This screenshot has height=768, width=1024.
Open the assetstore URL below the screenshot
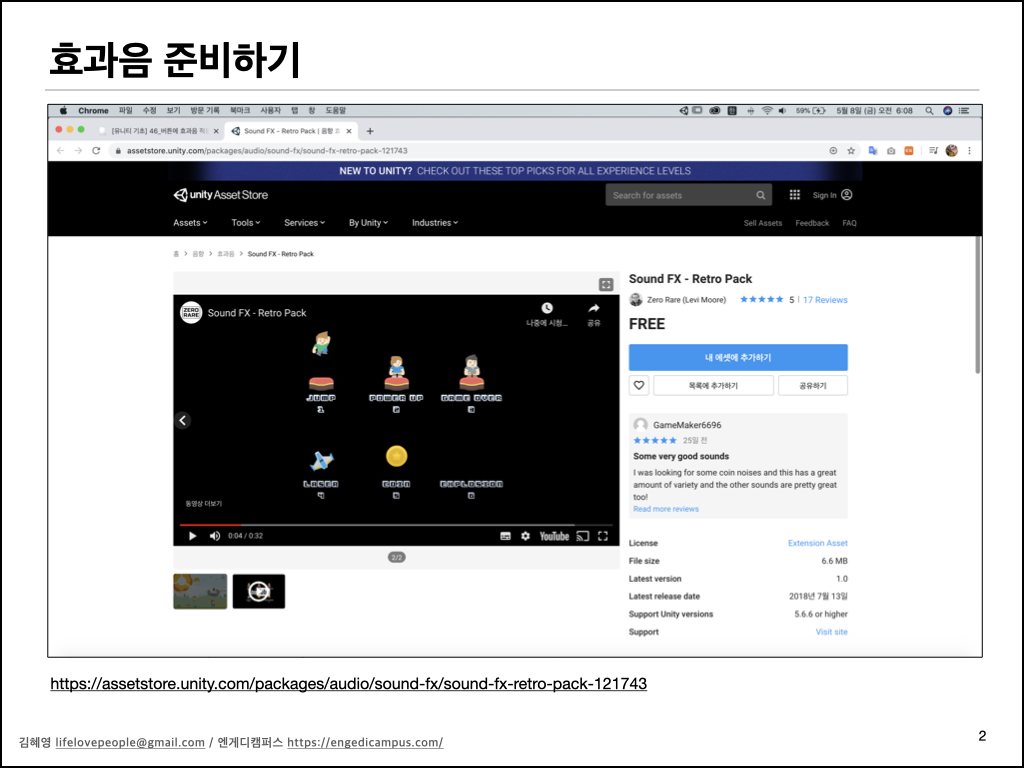tap(349, 684)
